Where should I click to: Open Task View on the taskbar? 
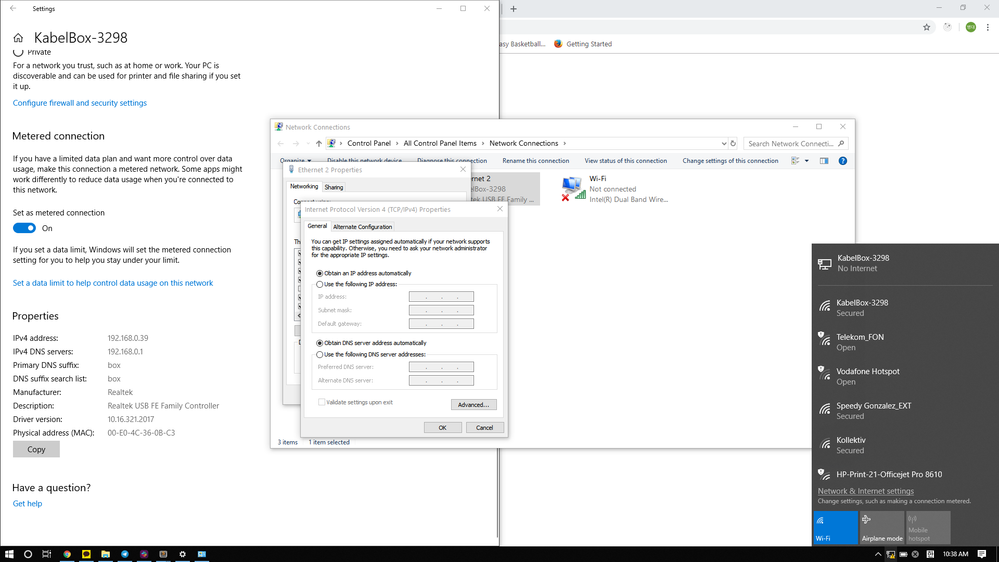(47, 554)
